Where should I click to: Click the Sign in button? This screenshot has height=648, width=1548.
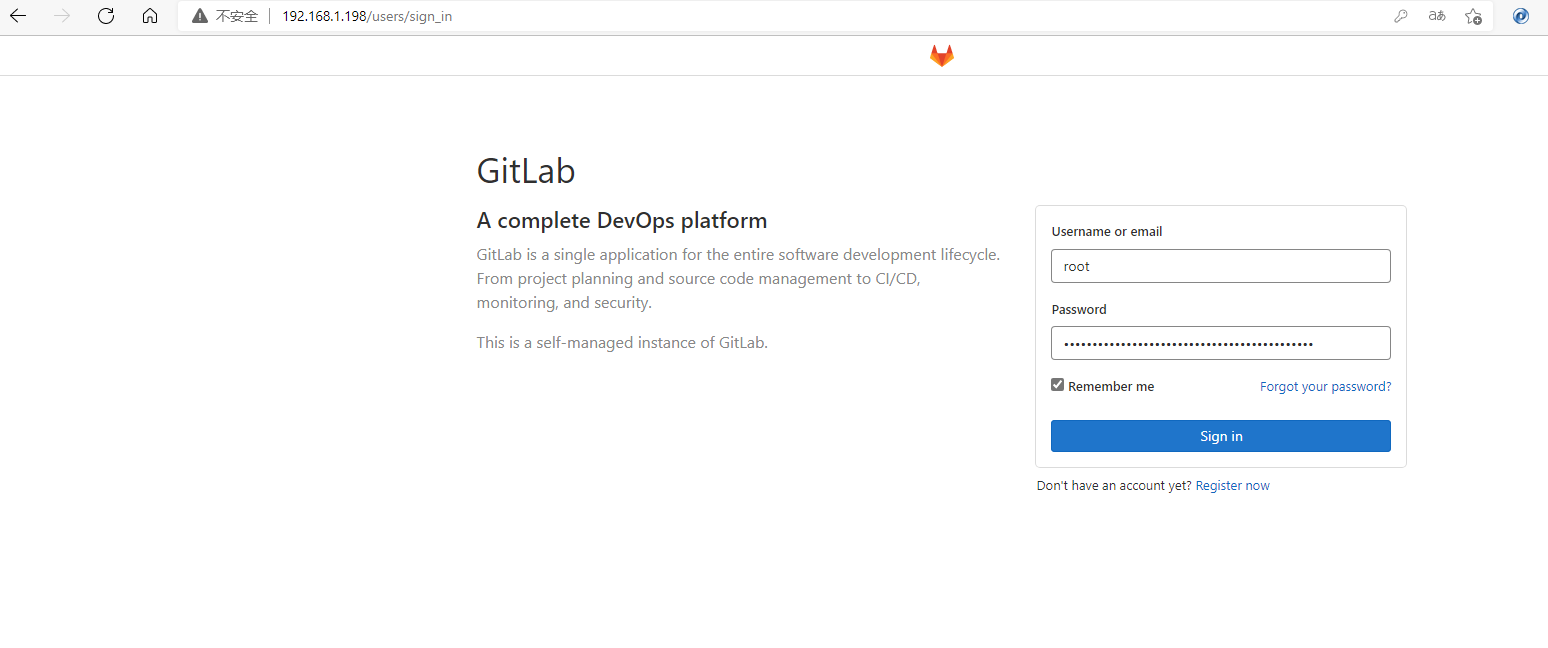[1220, 435]
